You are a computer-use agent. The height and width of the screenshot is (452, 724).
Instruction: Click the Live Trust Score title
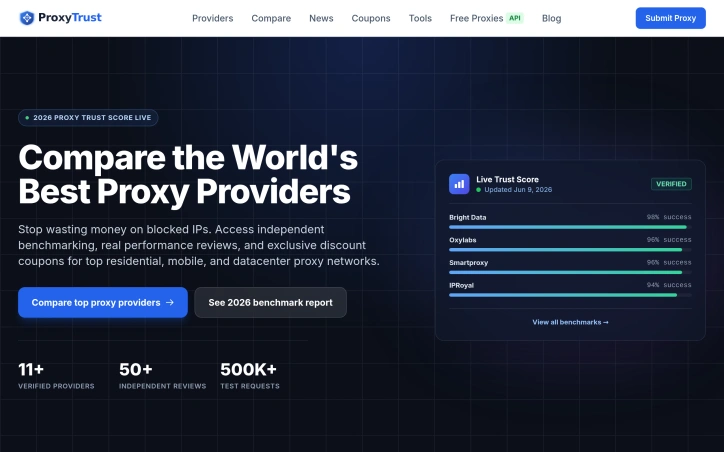(x=507, y=179)
